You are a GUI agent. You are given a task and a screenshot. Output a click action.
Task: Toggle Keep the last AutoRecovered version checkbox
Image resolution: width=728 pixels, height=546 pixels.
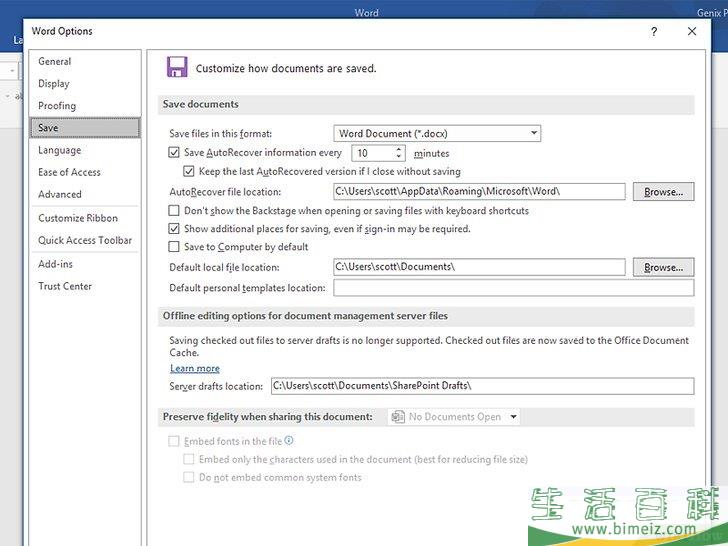(x=188, y=171)
